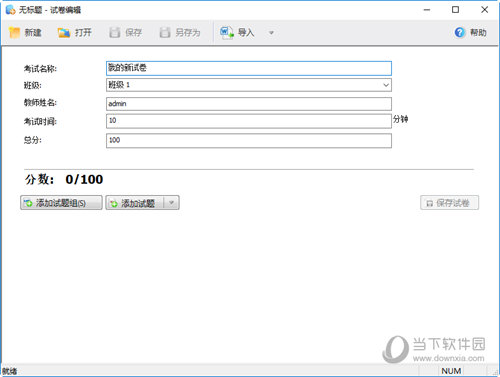Minimize the 试卷编辑 window
The width and height of the screenshot is (500, 377).
(x=427, y=10)
